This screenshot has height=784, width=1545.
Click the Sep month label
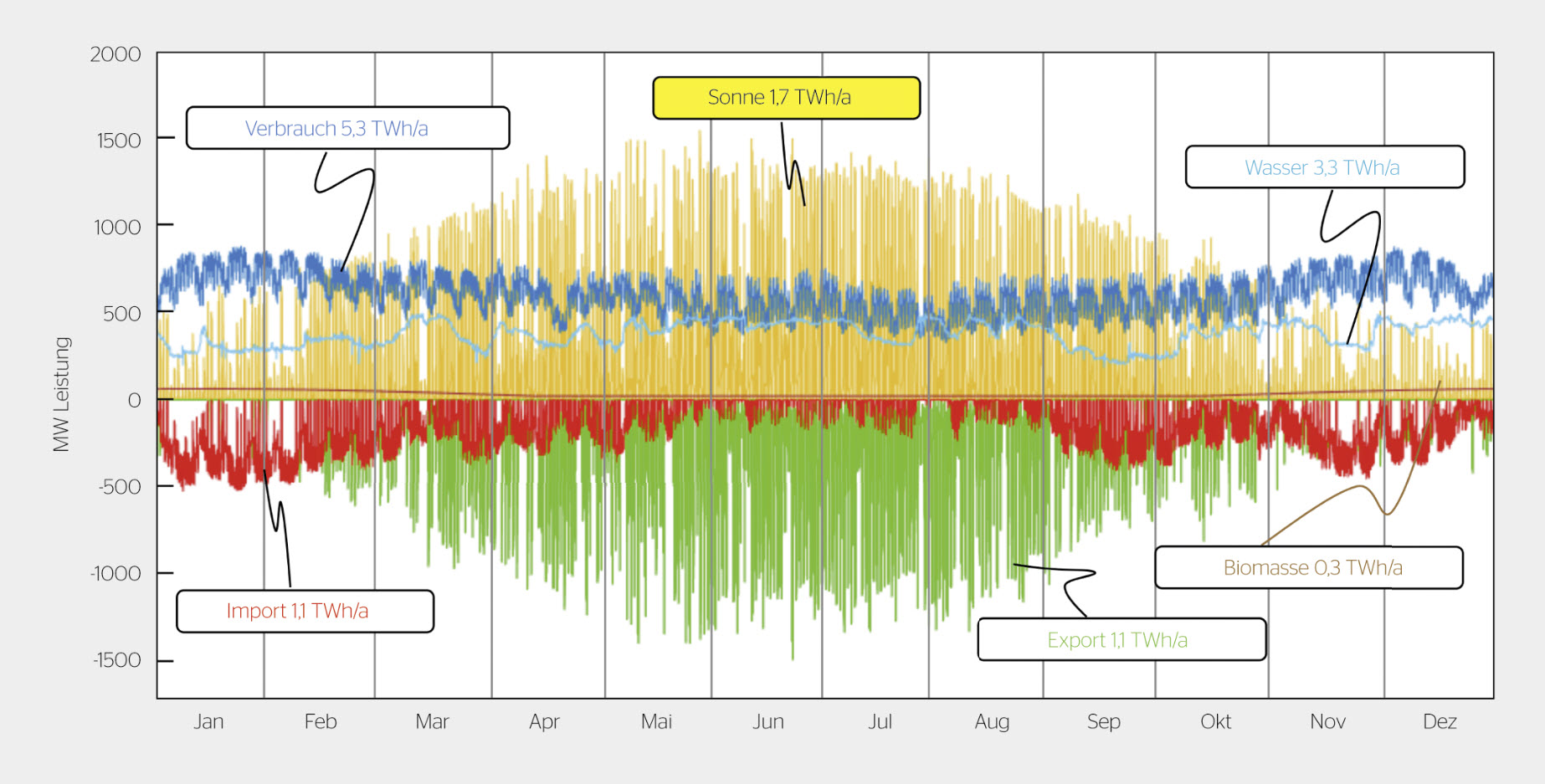click(x=1104, y=722)
